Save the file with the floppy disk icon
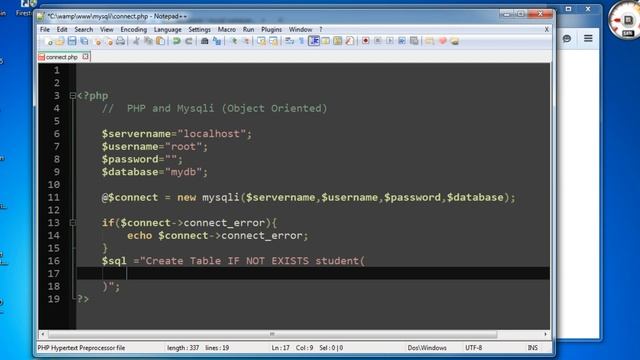Image resolution: width=640 pixels, height=360 pixels. click(72, 41)
